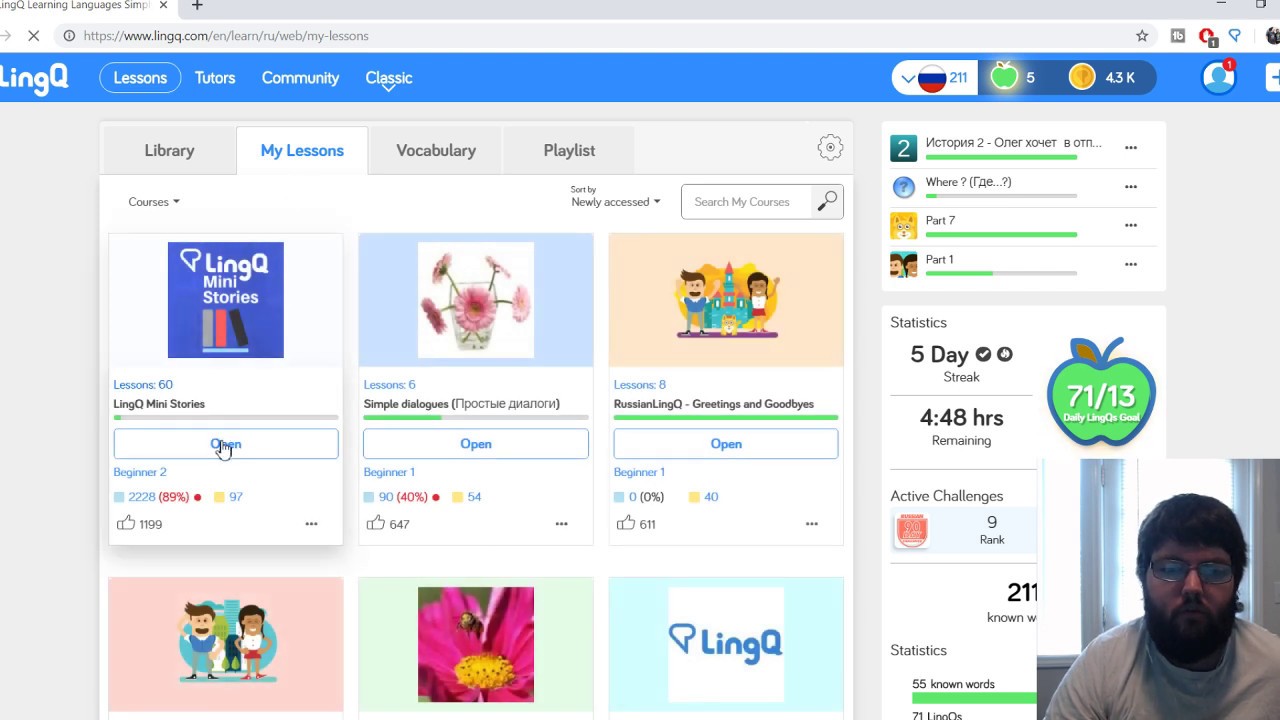Open a new browser tab
Viewport: 1280px width, 720px height.
pos(197,6)
